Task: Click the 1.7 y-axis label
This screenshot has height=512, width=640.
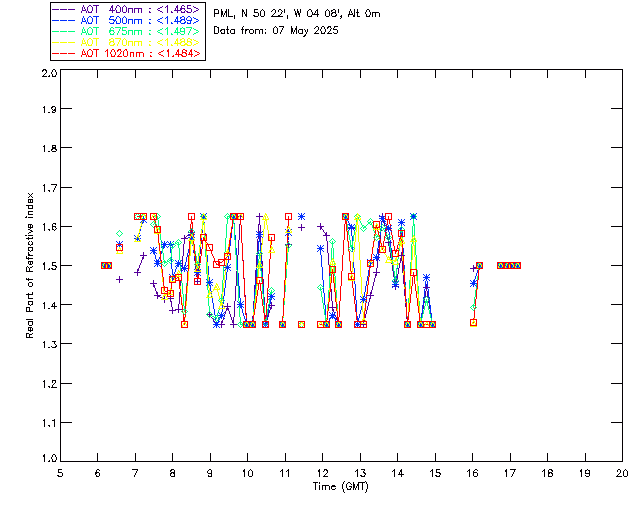Action: [x=49, y=187]
